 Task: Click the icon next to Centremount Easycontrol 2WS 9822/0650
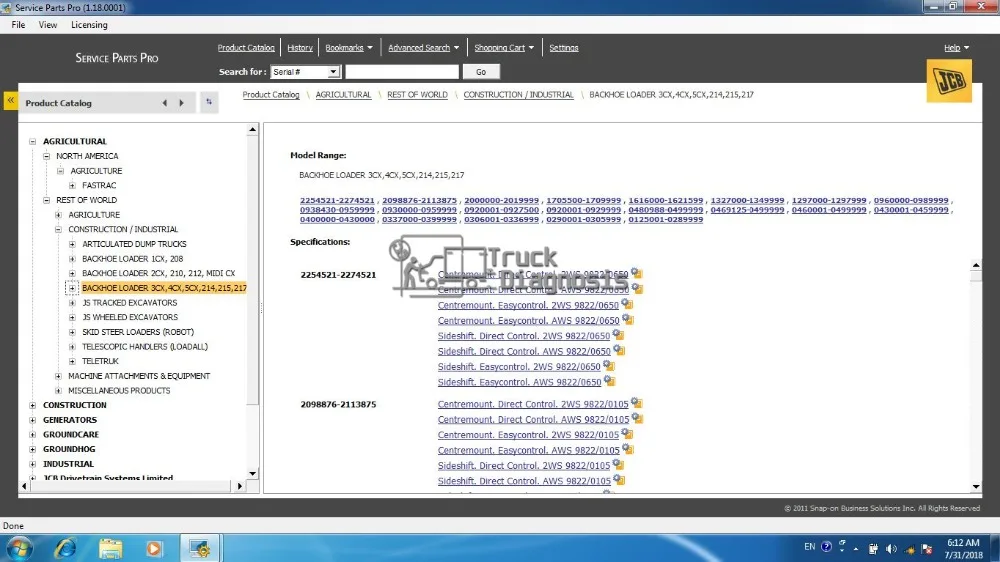coord(628,304)
